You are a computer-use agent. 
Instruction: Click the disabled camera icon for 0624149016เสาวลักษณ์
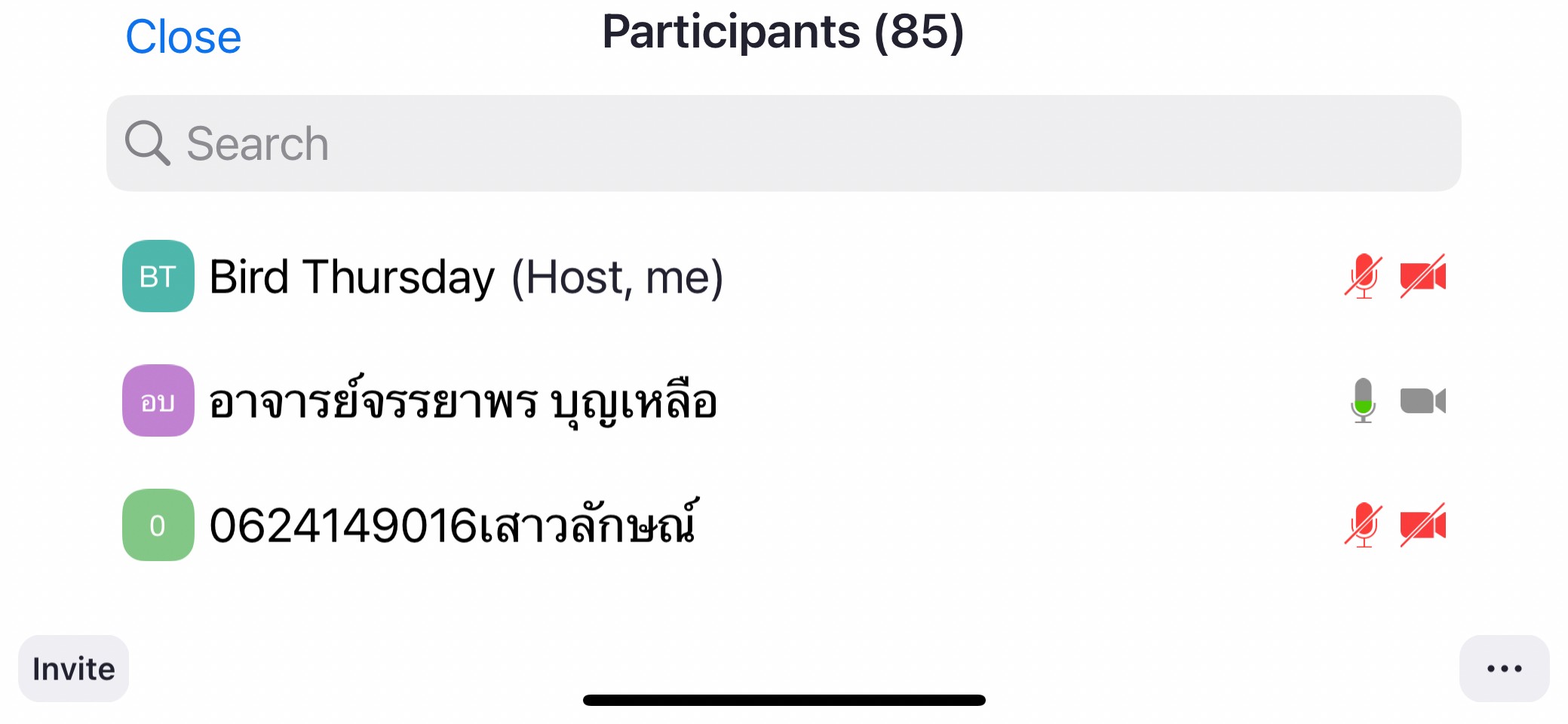click(1423, 525)
